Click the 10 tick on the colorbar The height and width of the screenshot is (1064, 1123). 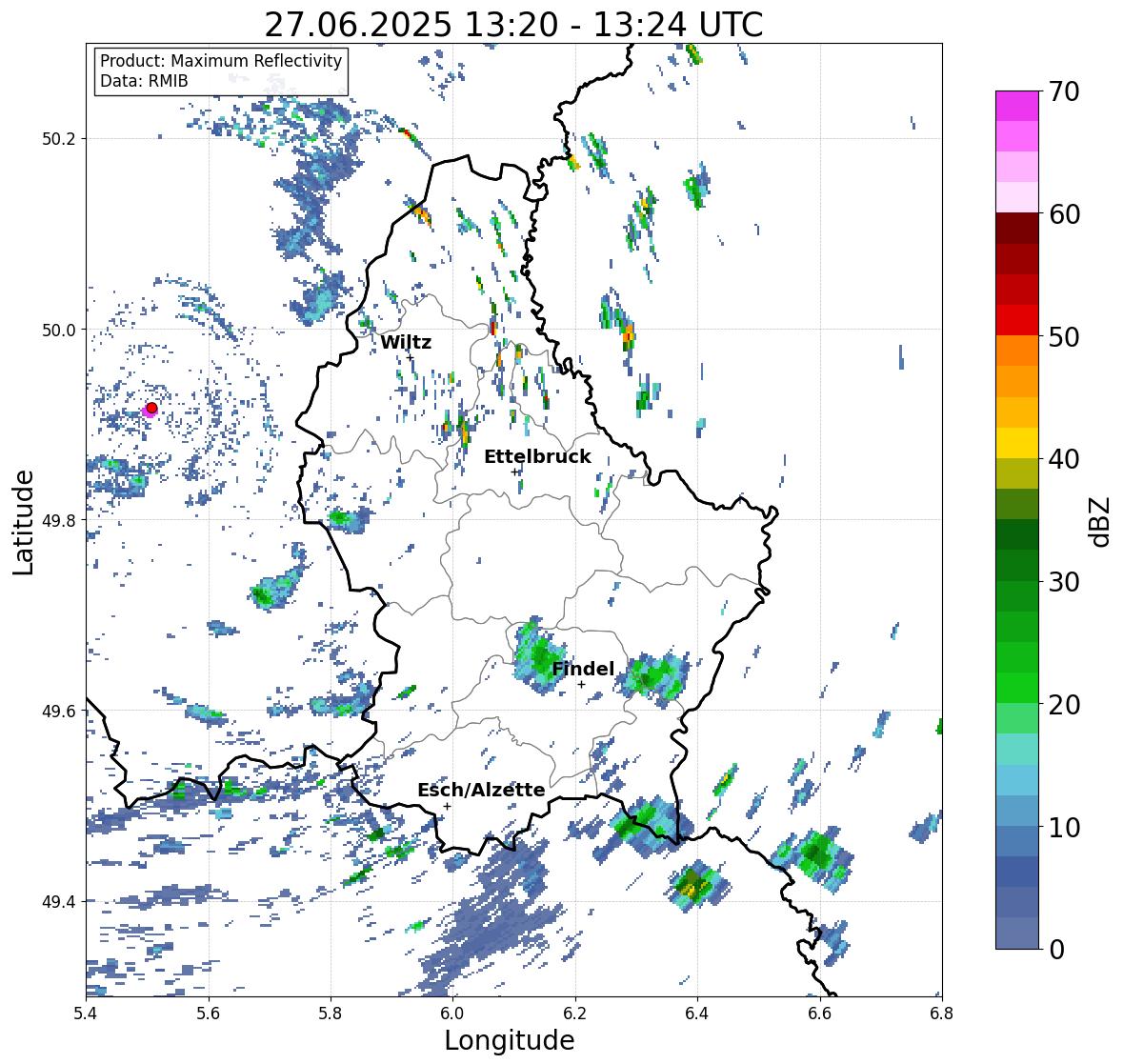click(1064, 827)
